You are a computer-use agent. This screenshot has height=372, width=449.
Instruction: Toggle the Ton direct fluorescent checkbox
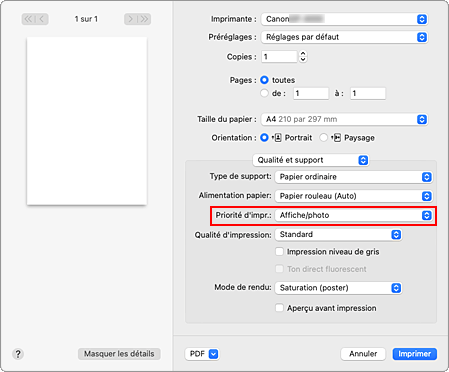tap(279, 269)
